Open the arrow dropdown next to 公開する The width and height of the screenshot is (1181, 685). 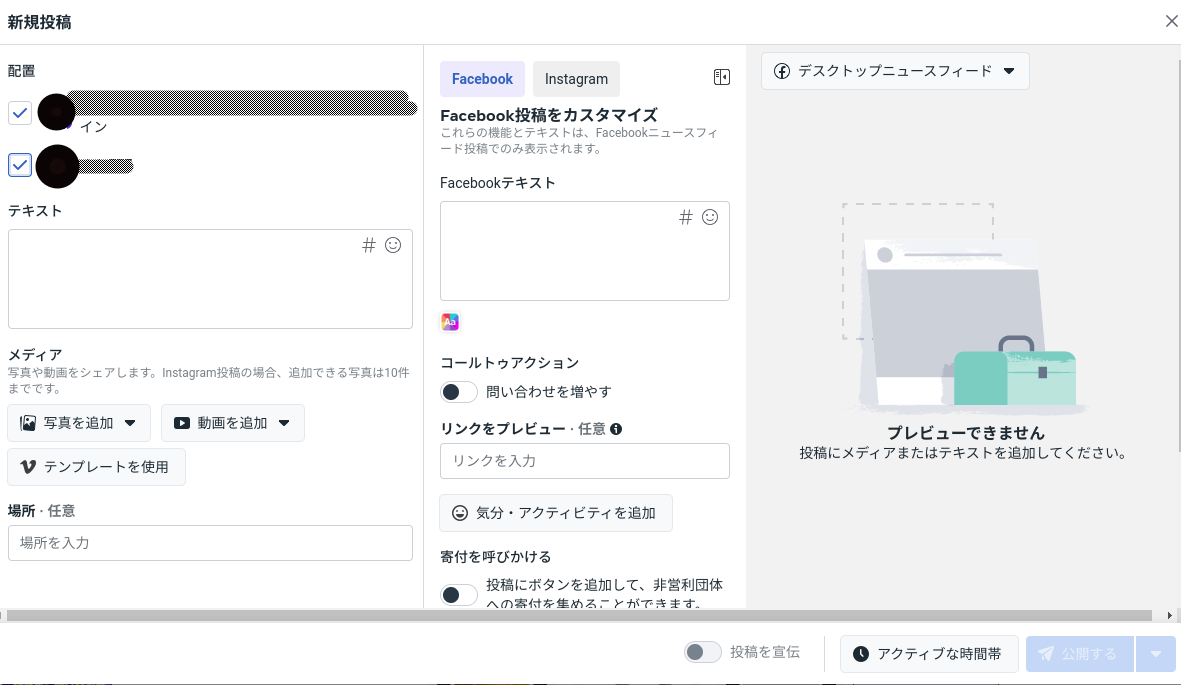click(x=1155, y=653)
